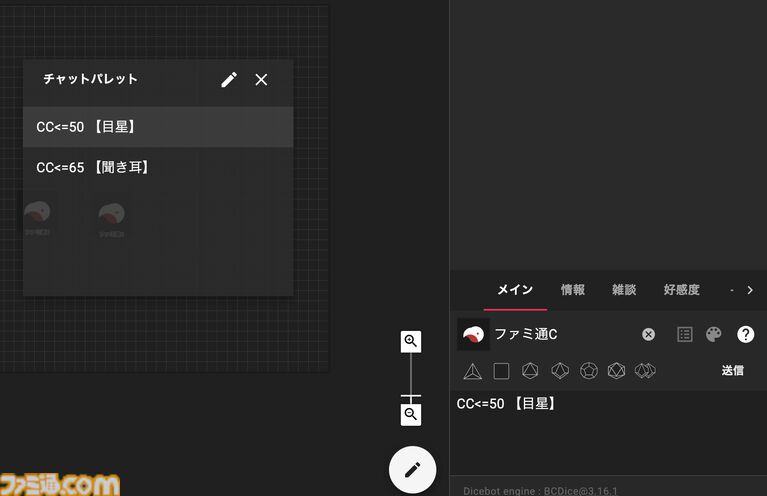Roll the D10 die

click(x=560, y=371)
